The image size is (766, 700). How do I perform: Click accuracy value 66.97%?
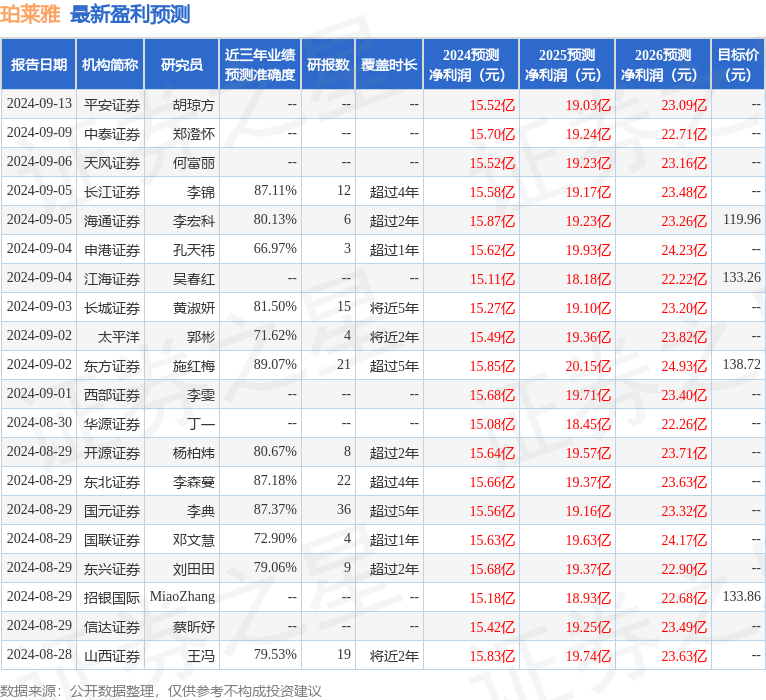pos(275,249)
